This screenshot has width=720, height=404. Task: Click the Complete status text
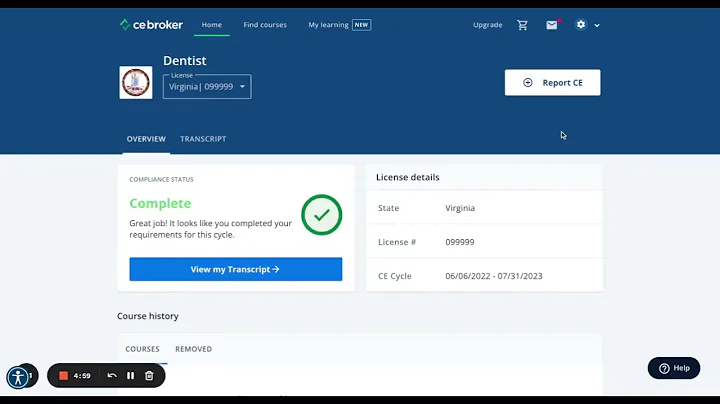(x=160, y=203)
